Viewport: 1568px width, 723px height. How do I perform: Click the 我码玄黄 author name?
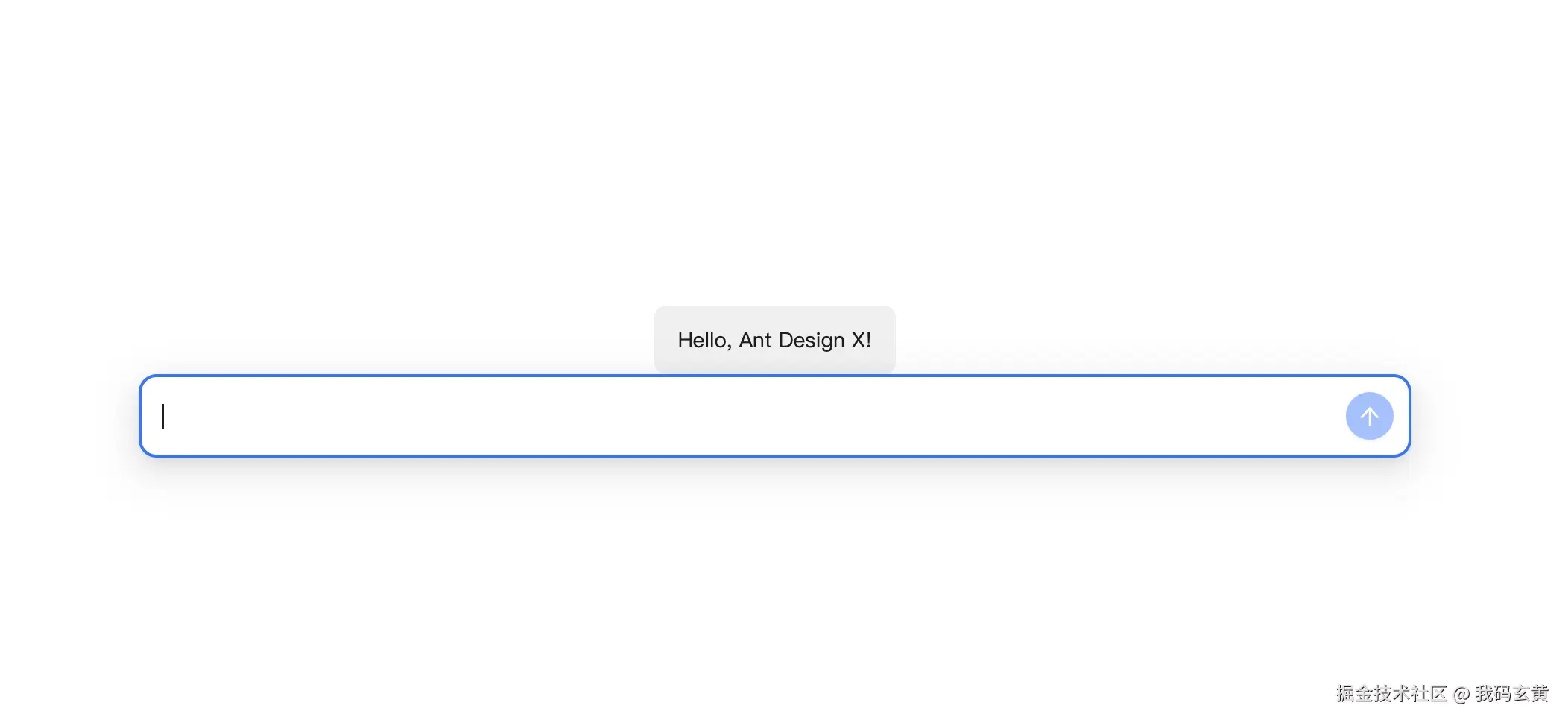(x=1511, y=694)
